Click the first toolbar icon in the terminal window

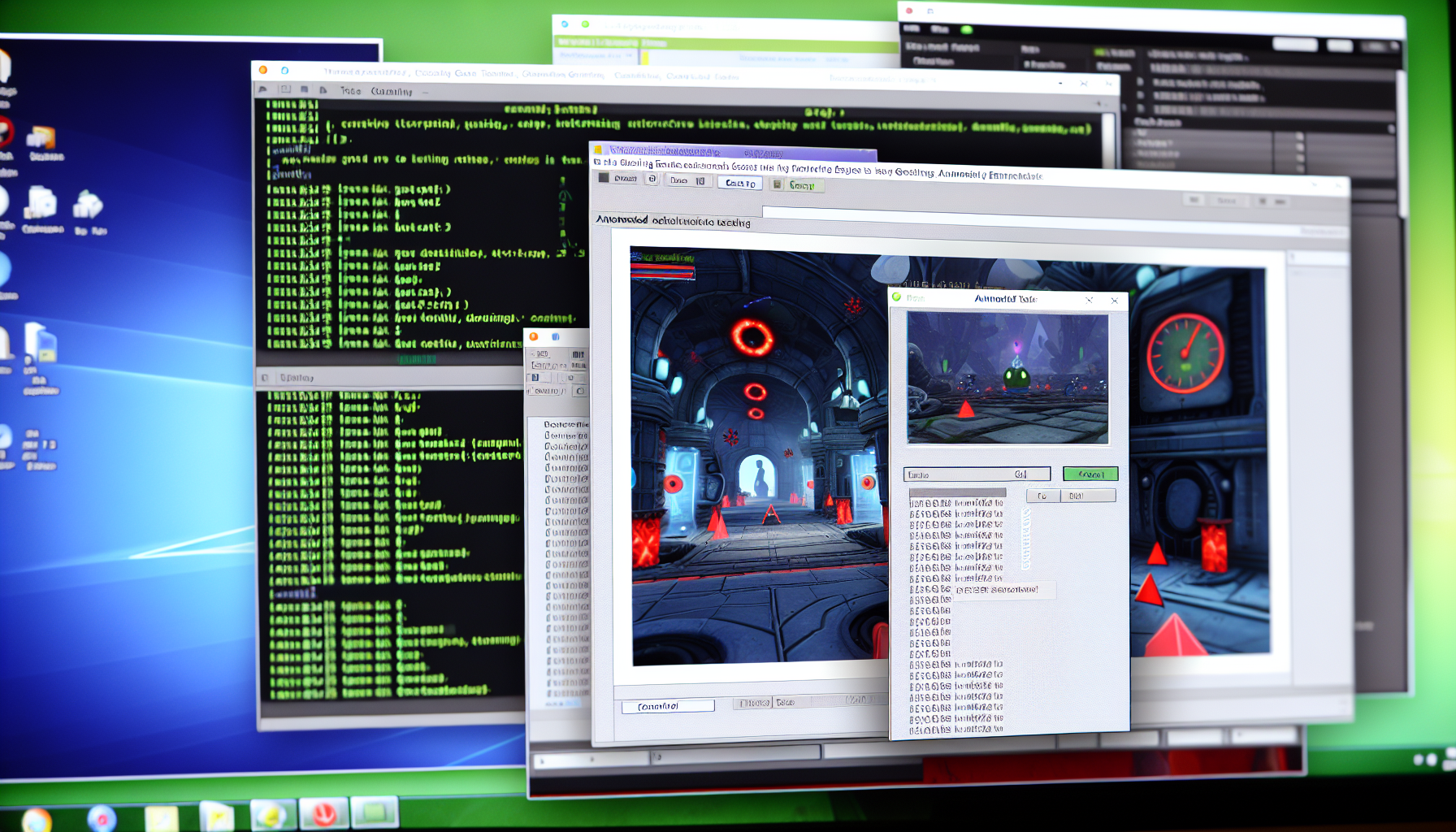point(263,89)
